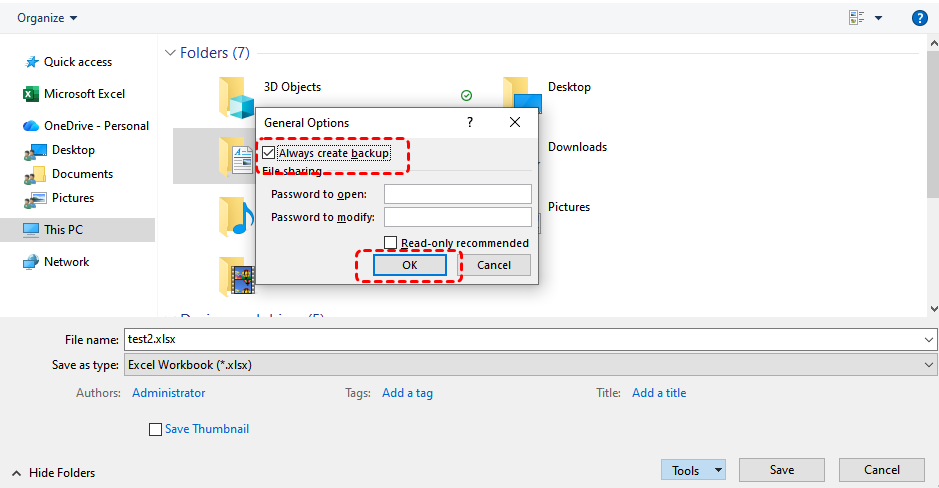The width and height of the screenshot is (939, 488).
Task: Click the Password to open field
Action: coord(457,194)
